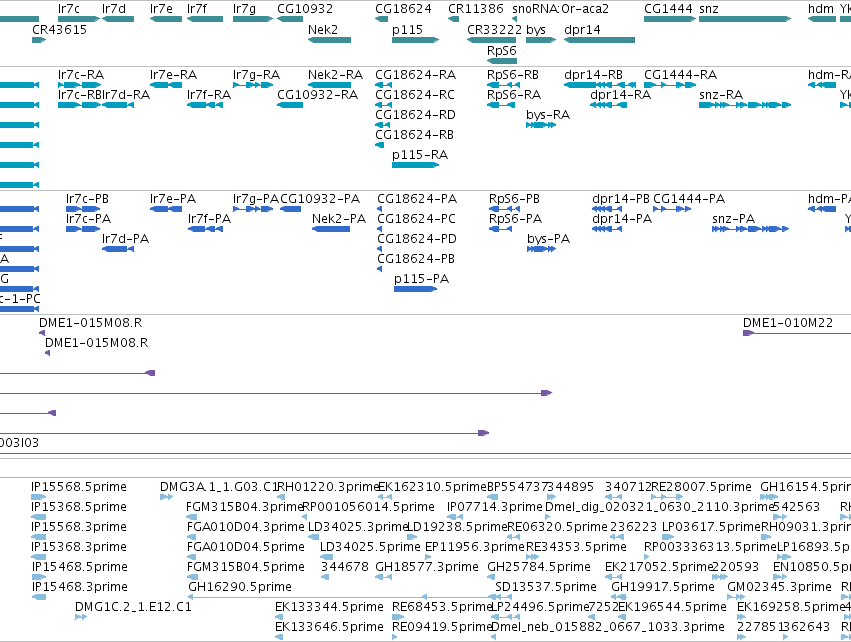
Task: Open the CR43615 gene label
Action: 59,29
